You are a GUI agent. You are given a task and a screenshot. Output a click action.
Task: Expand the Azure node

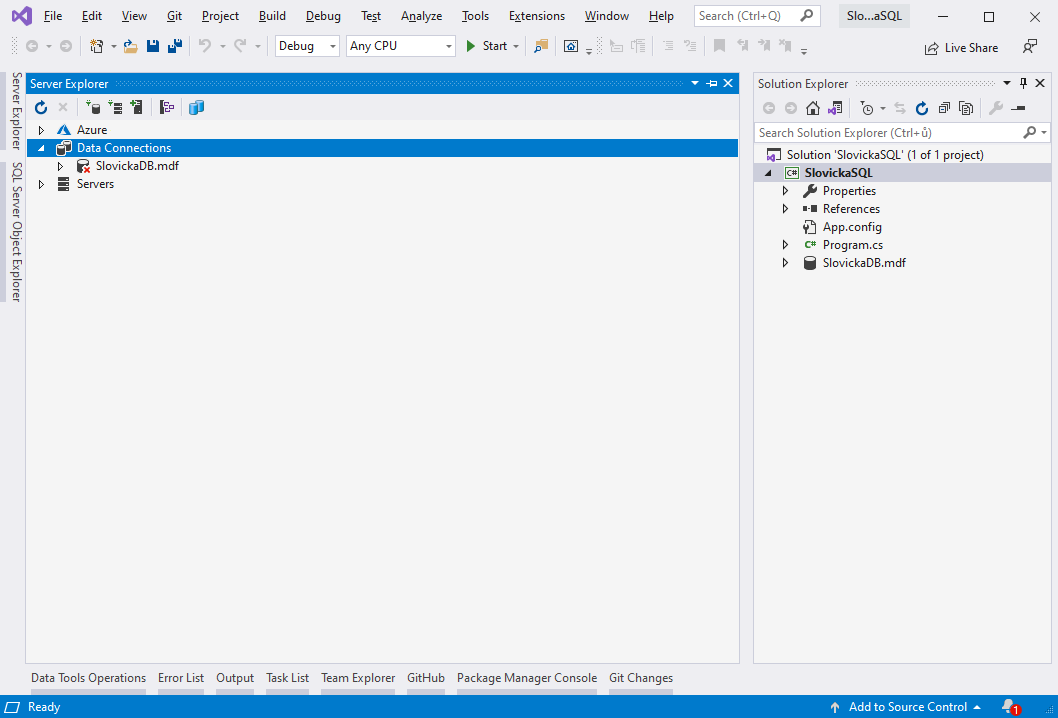[41, 130]
